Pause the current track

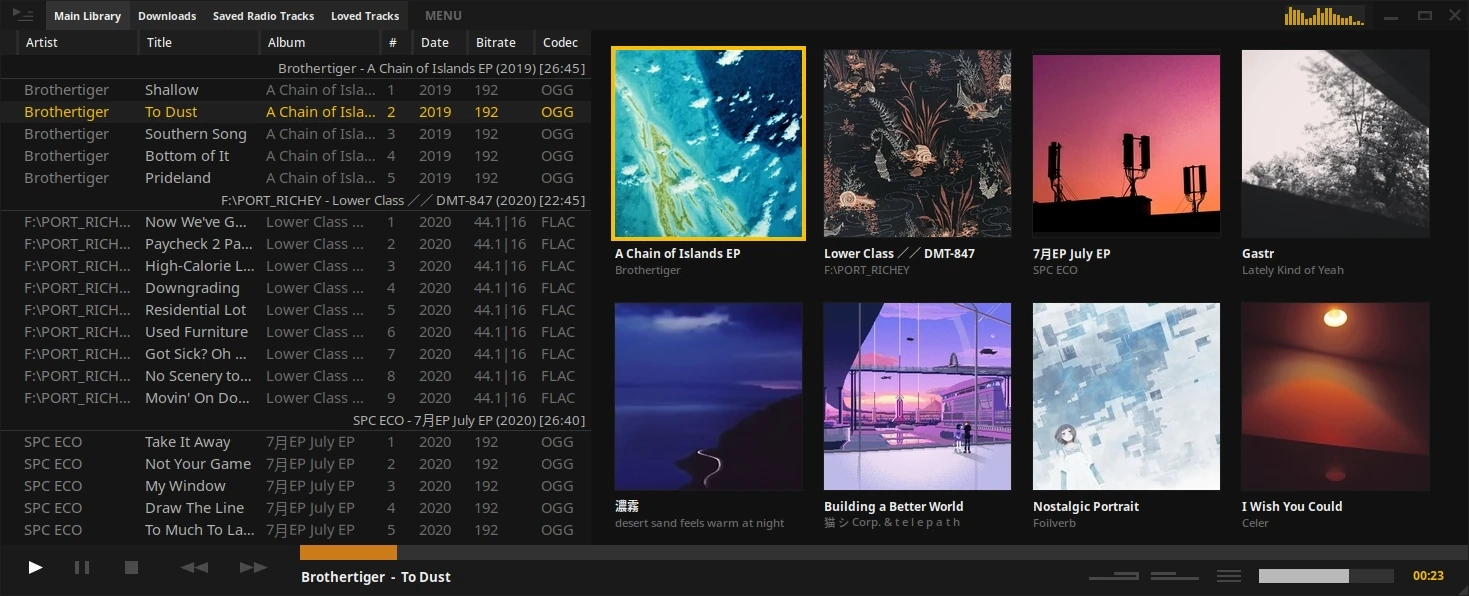click(x=82, y=568)
